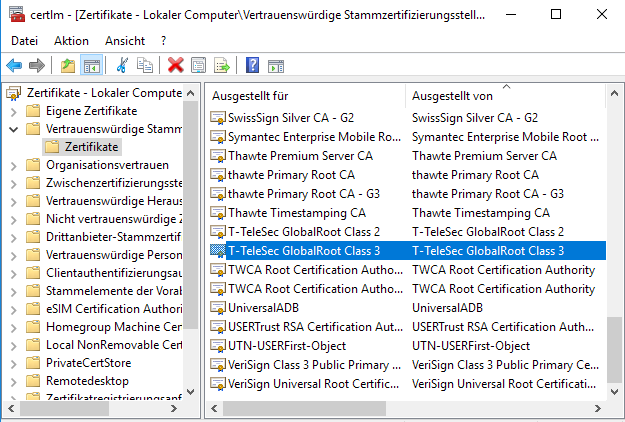Copy using the toolbar copy icon
This screenshot has height=422, width=625.
click(145, 65)
